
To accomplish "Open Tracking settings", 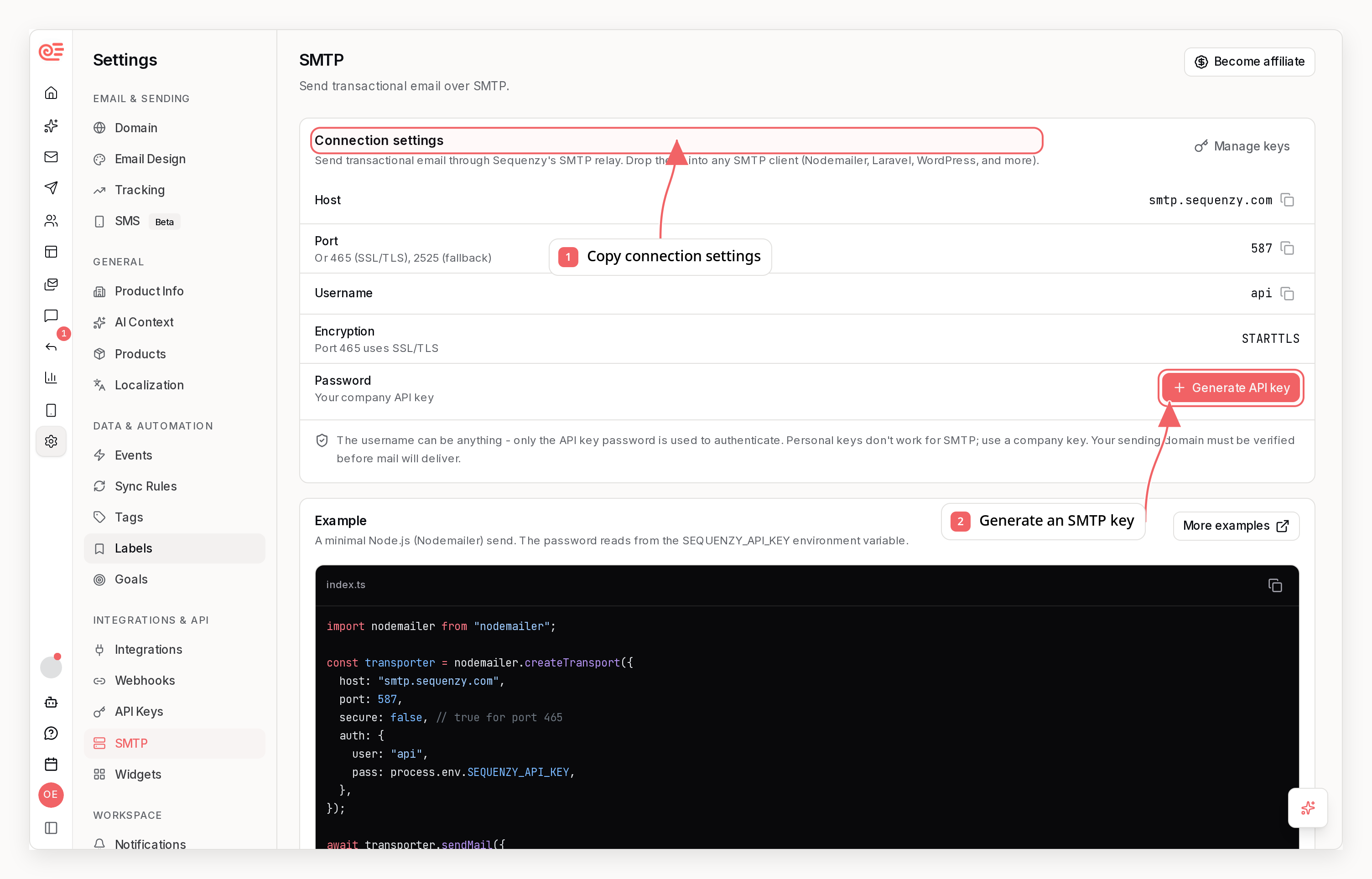I will tap(174, 190).
